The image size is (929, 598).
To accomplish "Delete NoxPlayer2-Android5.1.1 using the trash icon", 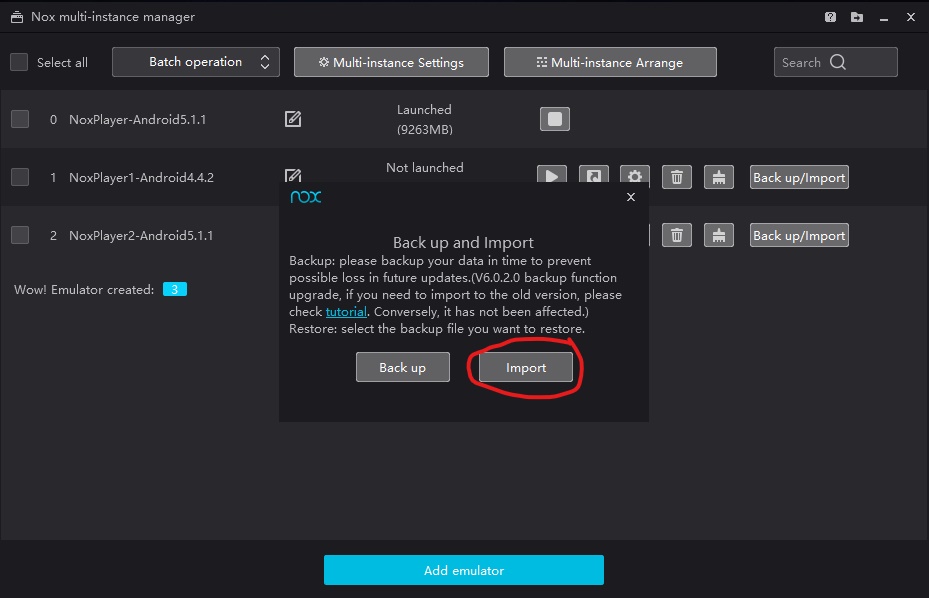I will click(x=677, y=235).
